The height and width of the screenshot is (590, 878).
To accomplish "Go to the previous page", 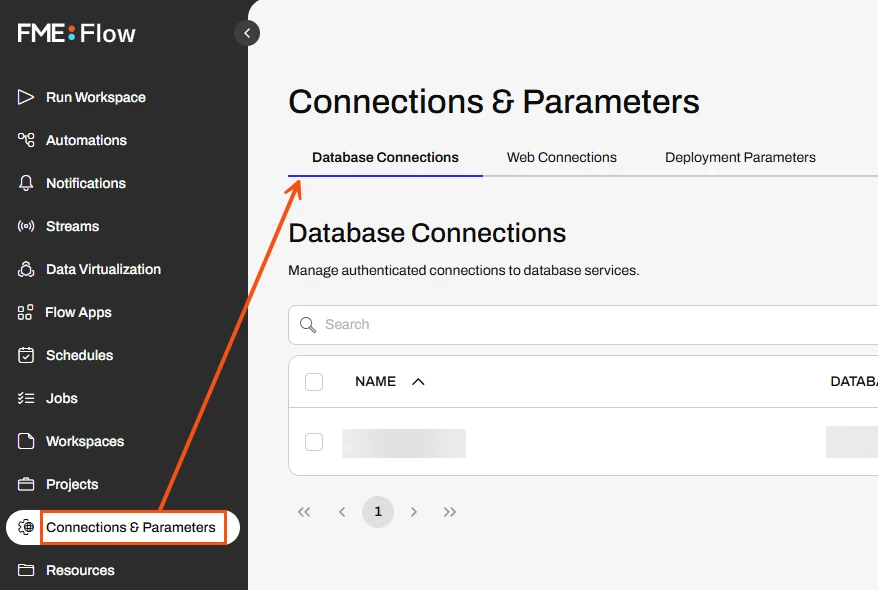I will 342,512.
